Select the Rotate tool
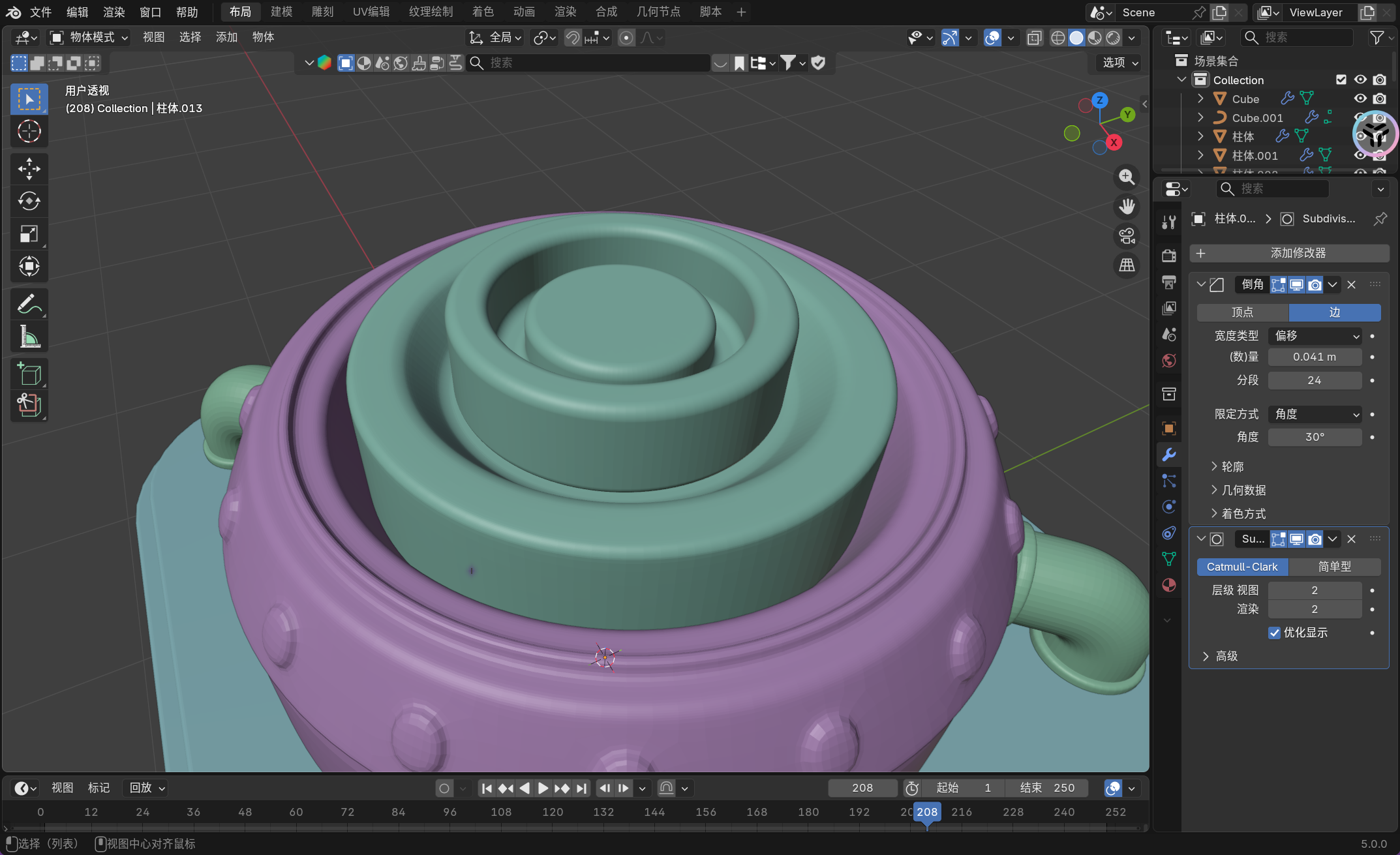The width and height of the screenshot is (1400, 855). [x=29, y=201]
